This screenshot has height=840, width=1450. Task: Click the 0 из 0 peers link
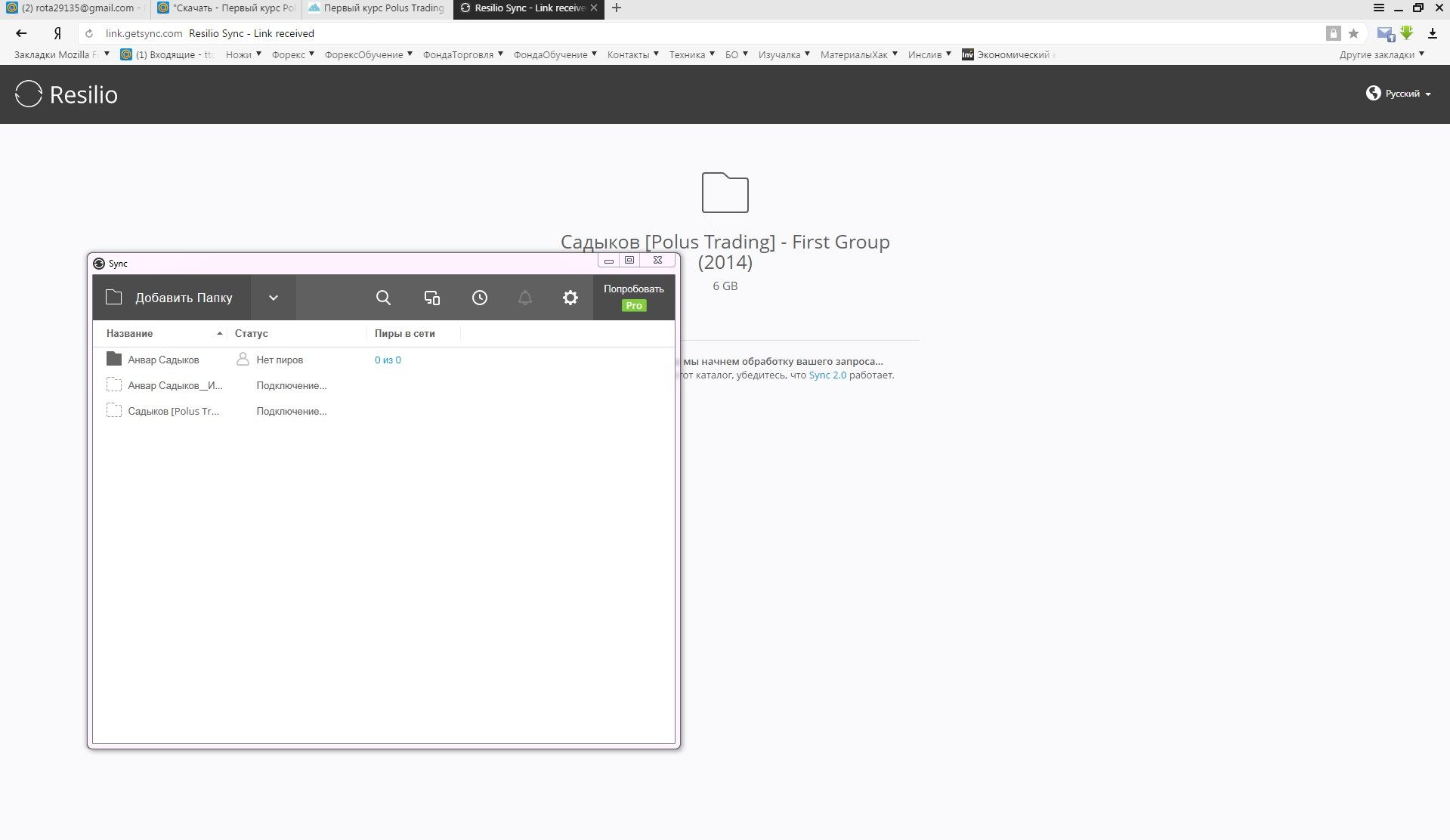pos(388,360)
